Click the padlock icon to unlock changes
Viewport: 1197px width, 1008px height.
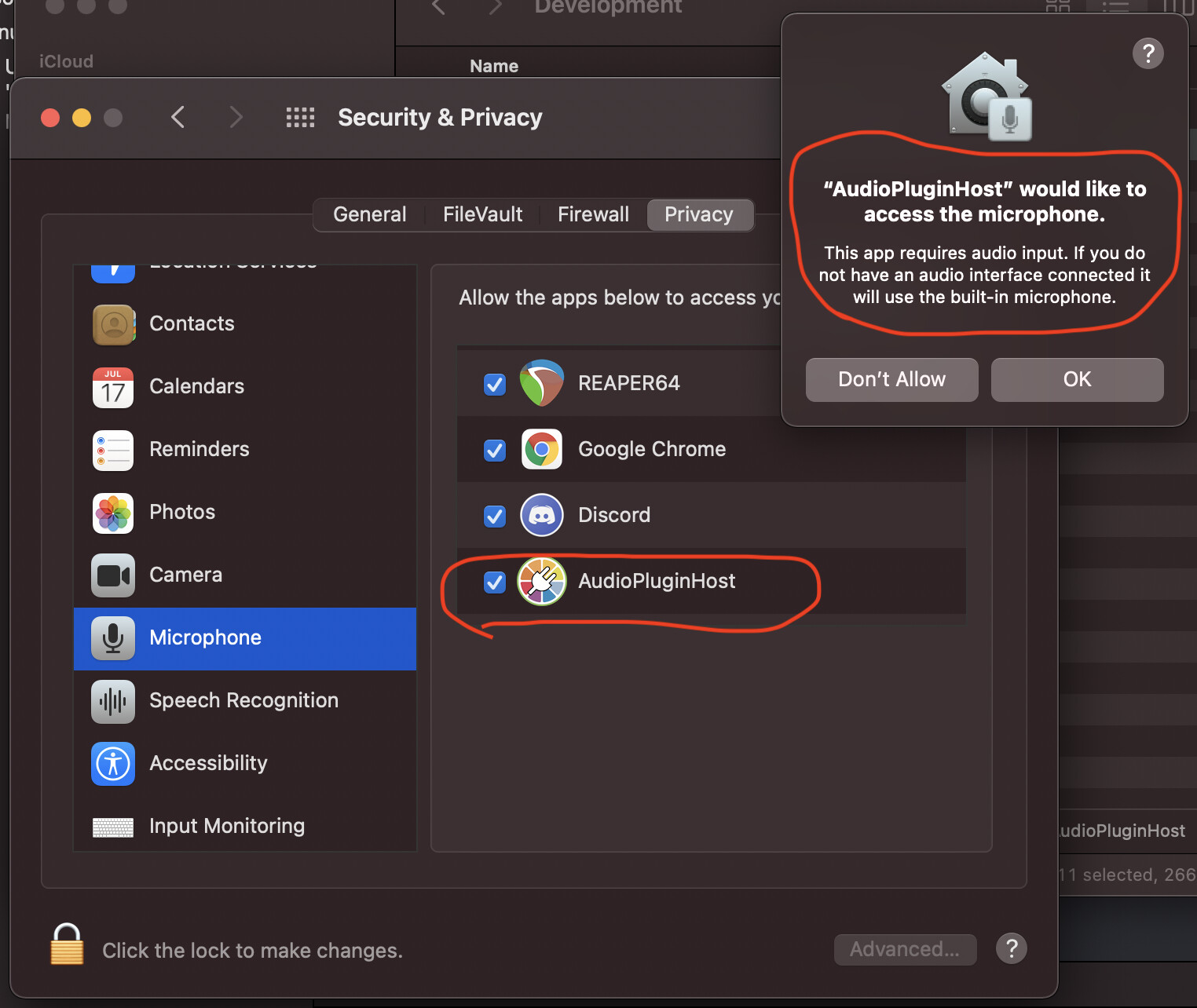pyautogui.click(x=67, y=944)
